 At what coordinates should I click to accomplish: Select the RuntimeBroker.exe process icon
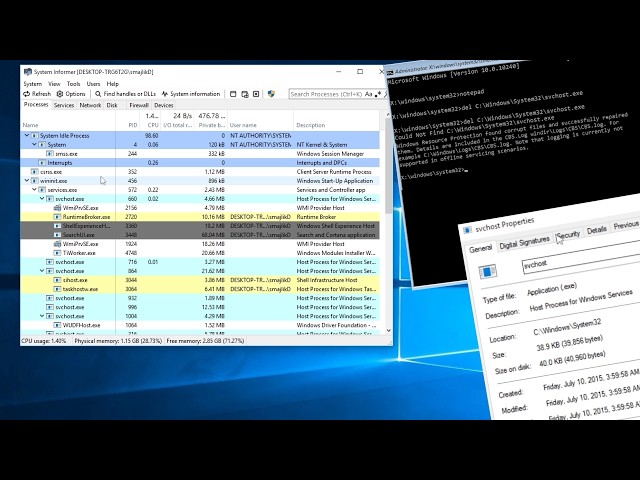(x=58, y=217)
